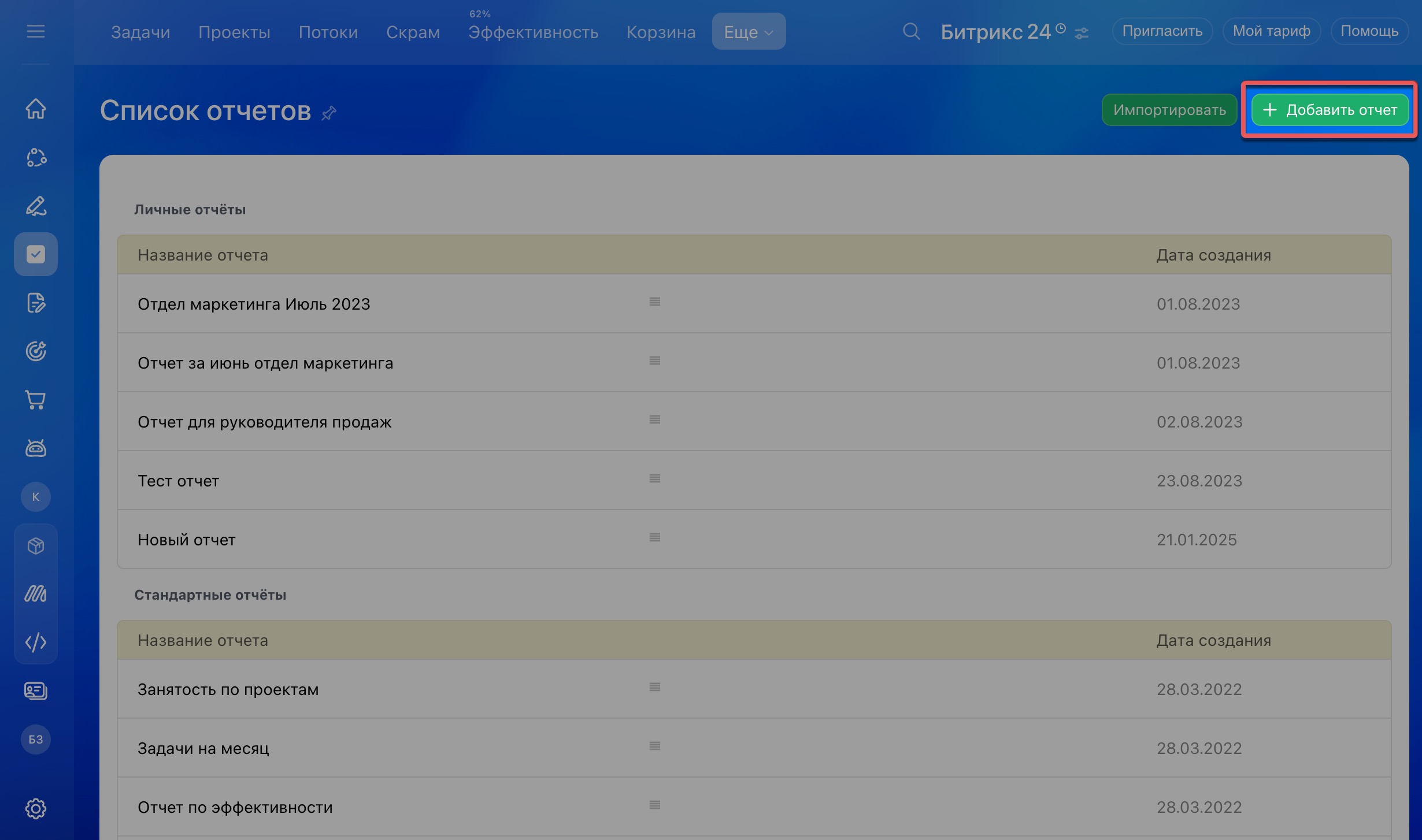Click the developer code brackets icon
The height and width of the screenshot is (840, 1422).
point(36,642)
